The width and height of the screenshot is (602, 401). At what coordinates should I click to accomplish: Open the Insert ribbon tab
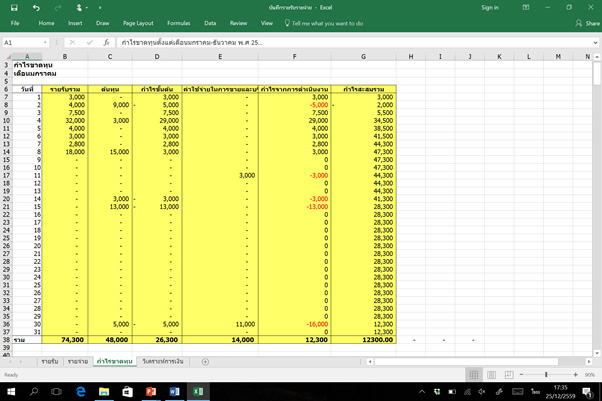(x=75, y=23)
